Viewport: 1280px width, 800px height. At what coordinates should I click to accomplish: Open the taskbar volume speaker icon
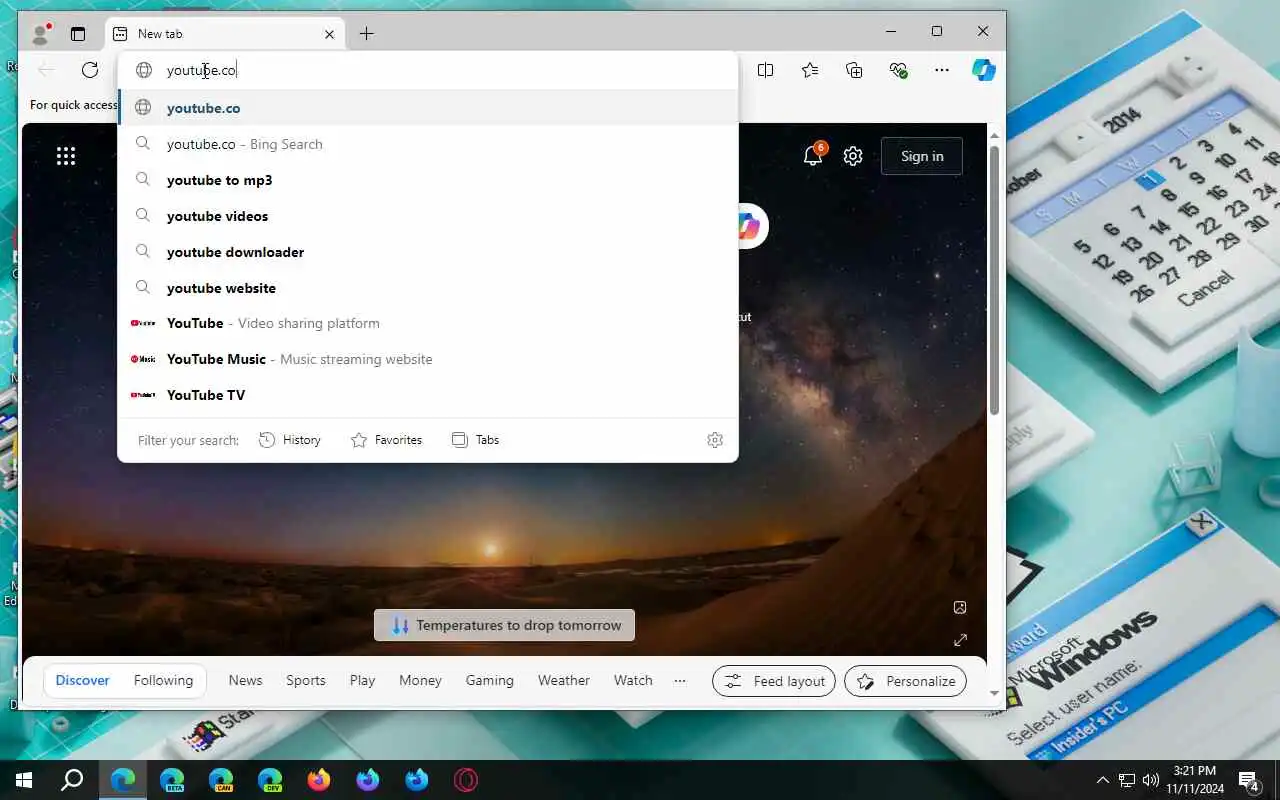coord(1151,780)
